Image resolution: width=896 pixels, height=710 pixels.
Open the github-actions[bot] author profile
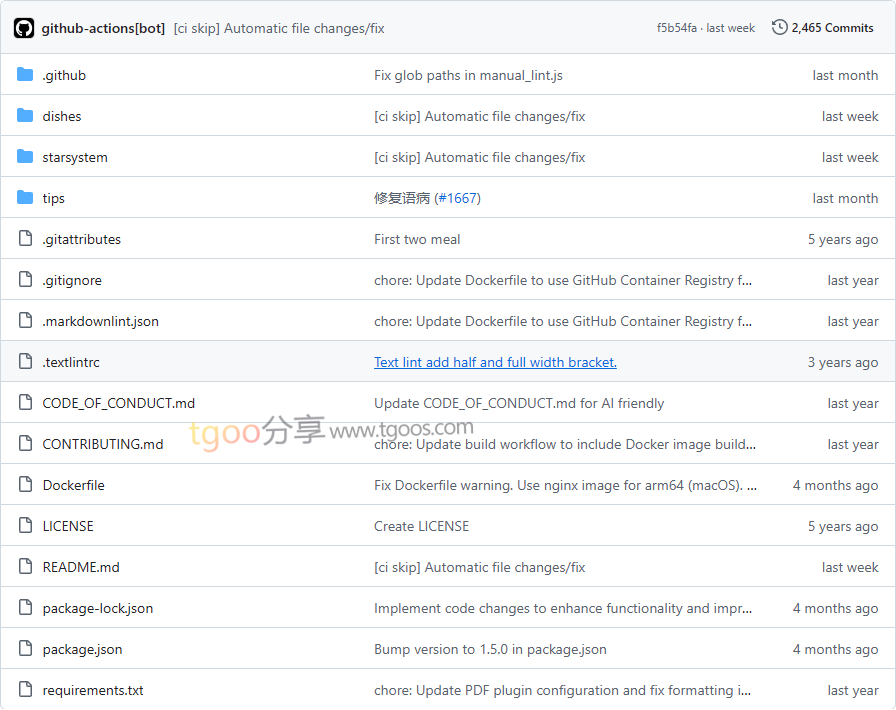tap(103, 28)
